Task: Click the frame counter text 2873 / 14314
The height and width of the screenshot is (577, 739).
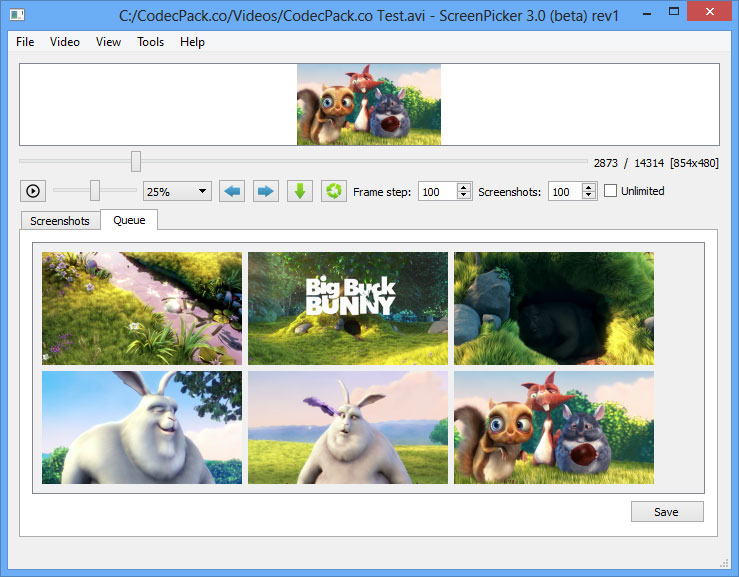Action: coord(629,163)
